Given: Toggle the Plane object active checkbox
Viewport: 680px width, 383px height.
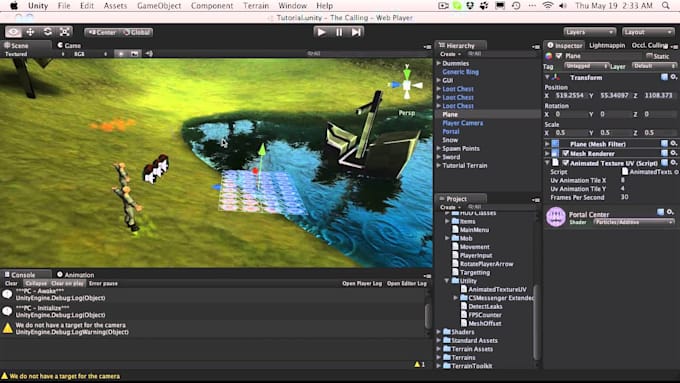Looking at the screenshot, I should click(x=559, y=56).
